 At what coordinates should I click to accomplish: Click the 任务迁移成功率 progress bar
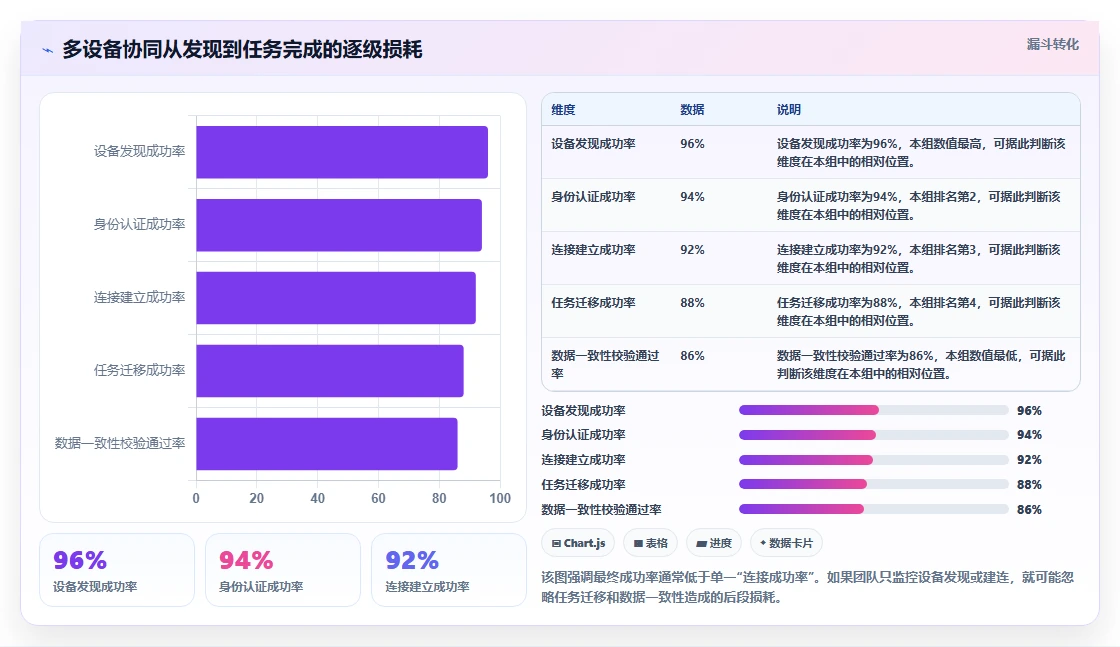874,484
